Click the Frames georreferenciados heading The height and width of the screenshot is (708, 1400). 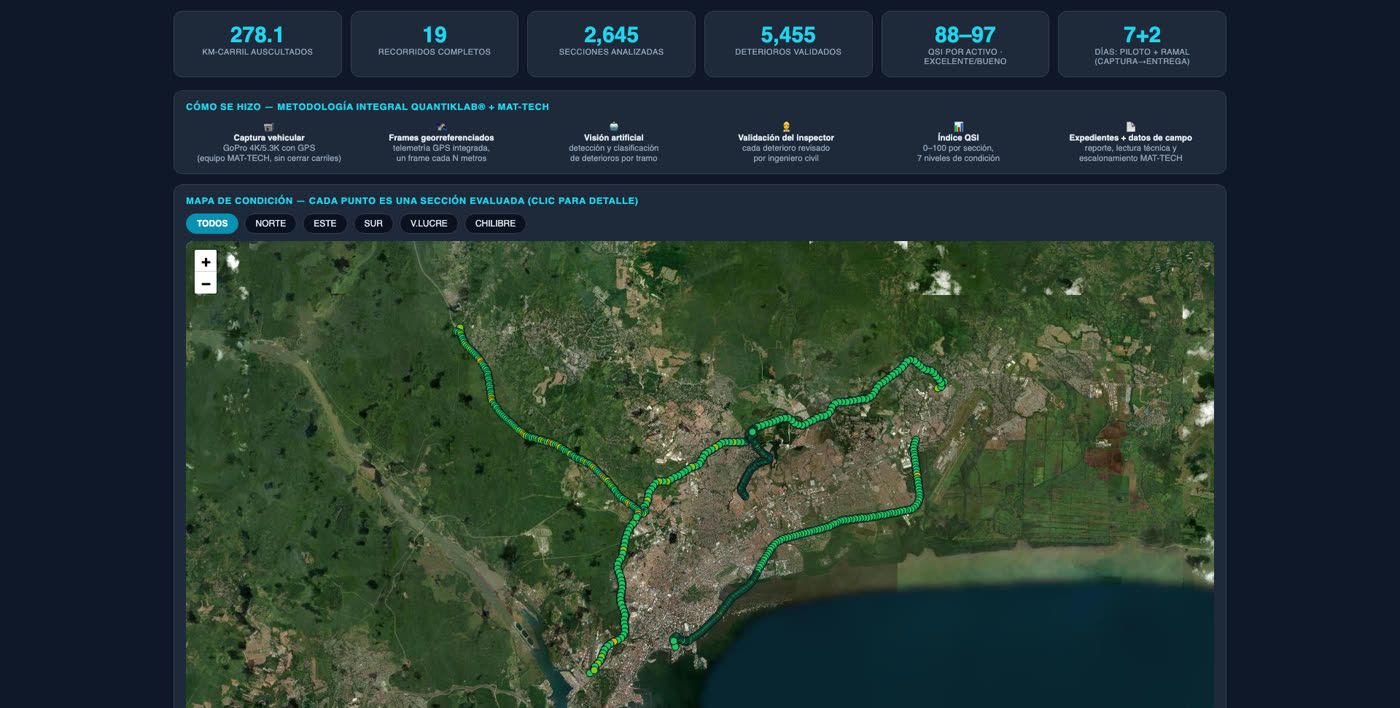(x=441, y=138)
